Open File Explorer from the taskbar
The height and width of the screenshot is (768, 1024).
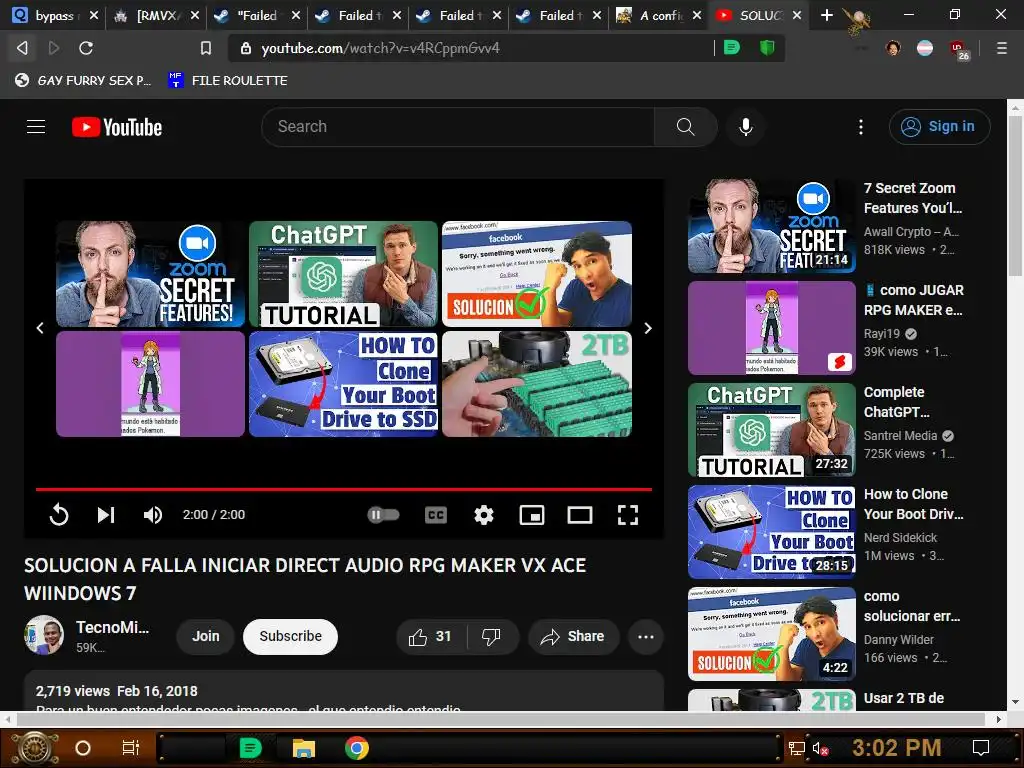(304, 748)
